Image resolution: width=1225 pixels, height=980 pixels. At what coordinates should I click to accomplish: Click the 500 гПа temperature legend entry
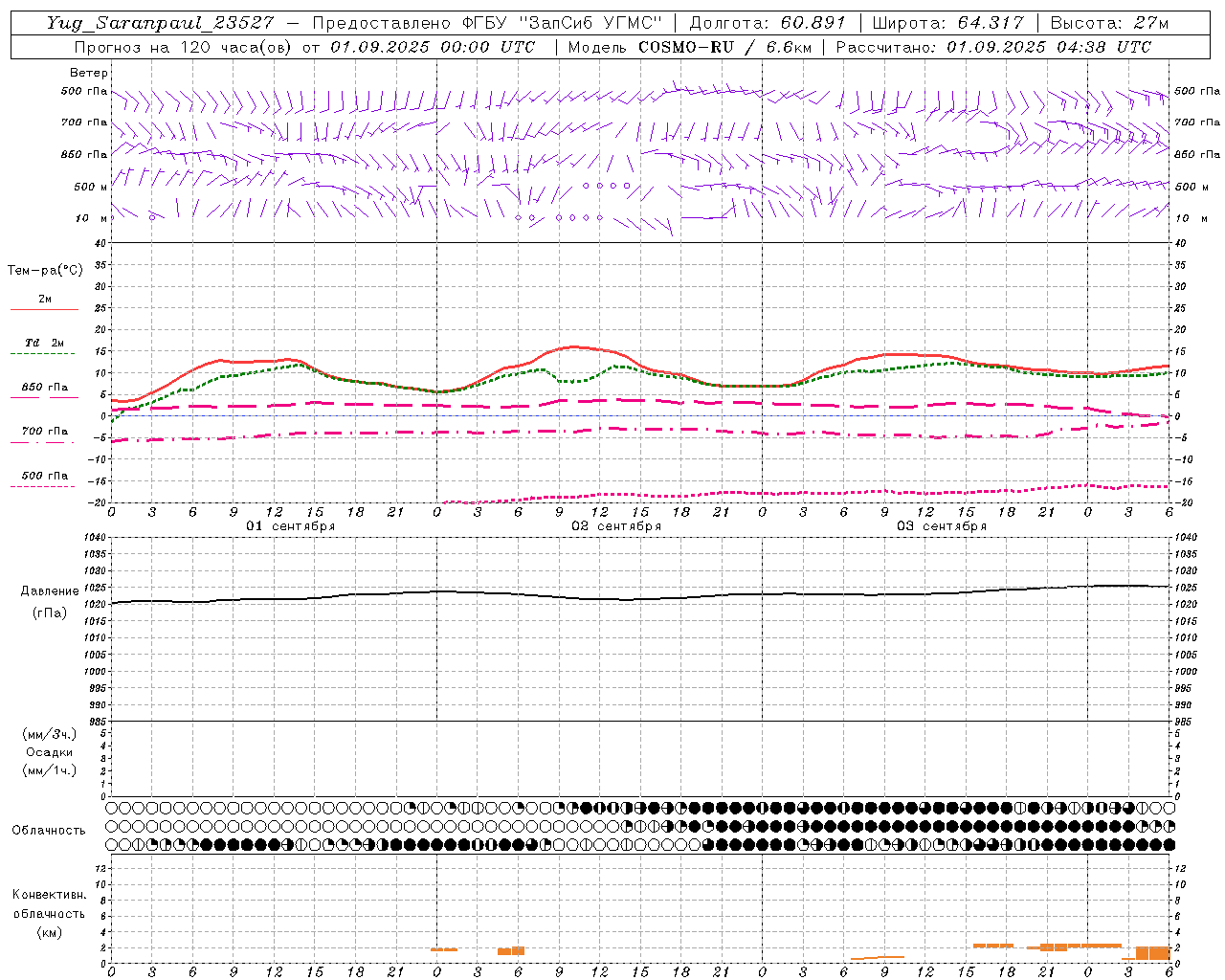click(x=44, y=476)
